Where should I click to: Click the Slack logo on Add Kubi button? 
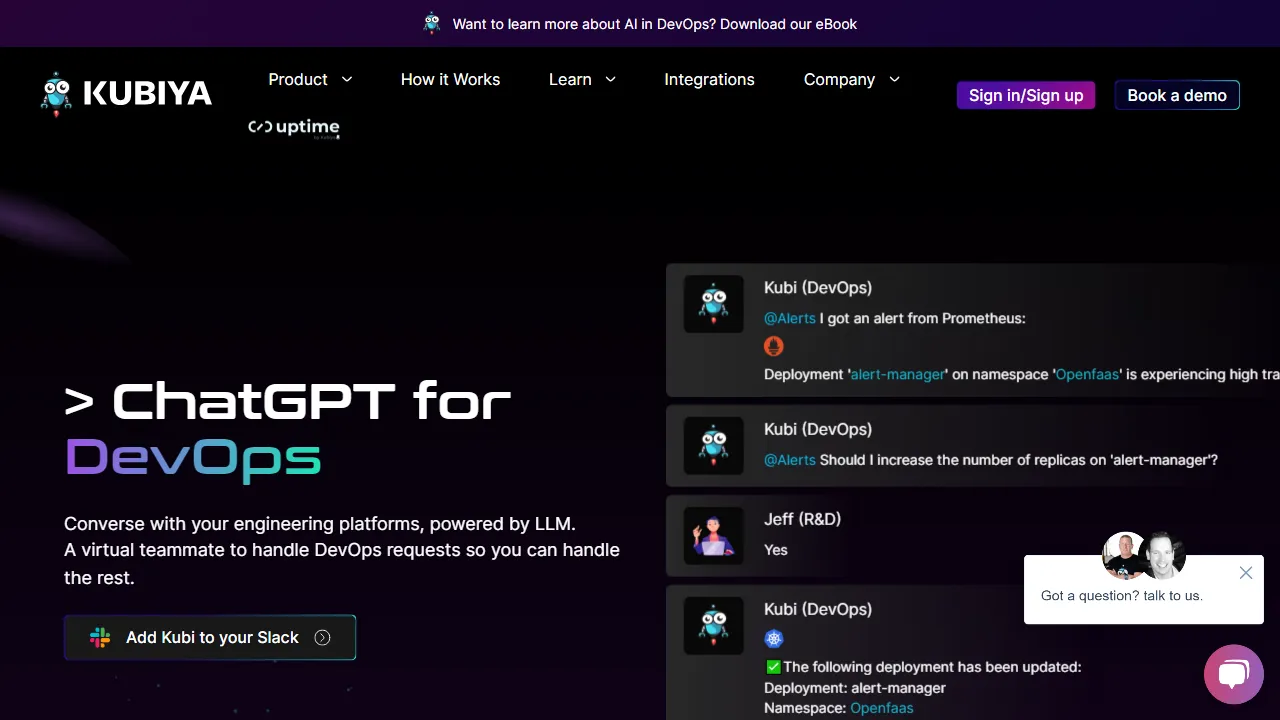coord(100,638)
